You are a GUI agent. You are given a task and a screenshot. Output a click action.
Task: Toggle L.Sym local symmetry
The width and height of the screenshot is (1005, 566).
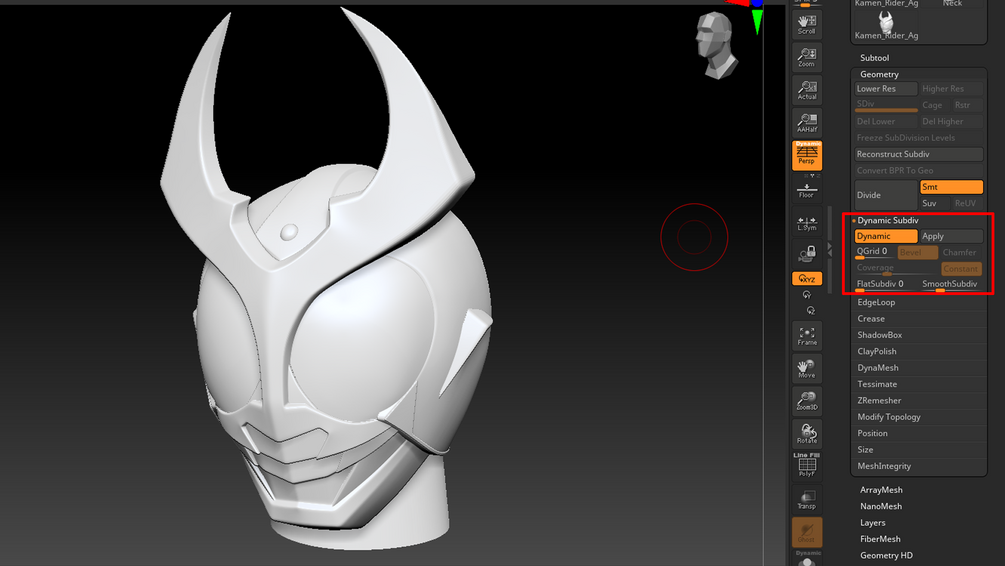pos(806,224)
